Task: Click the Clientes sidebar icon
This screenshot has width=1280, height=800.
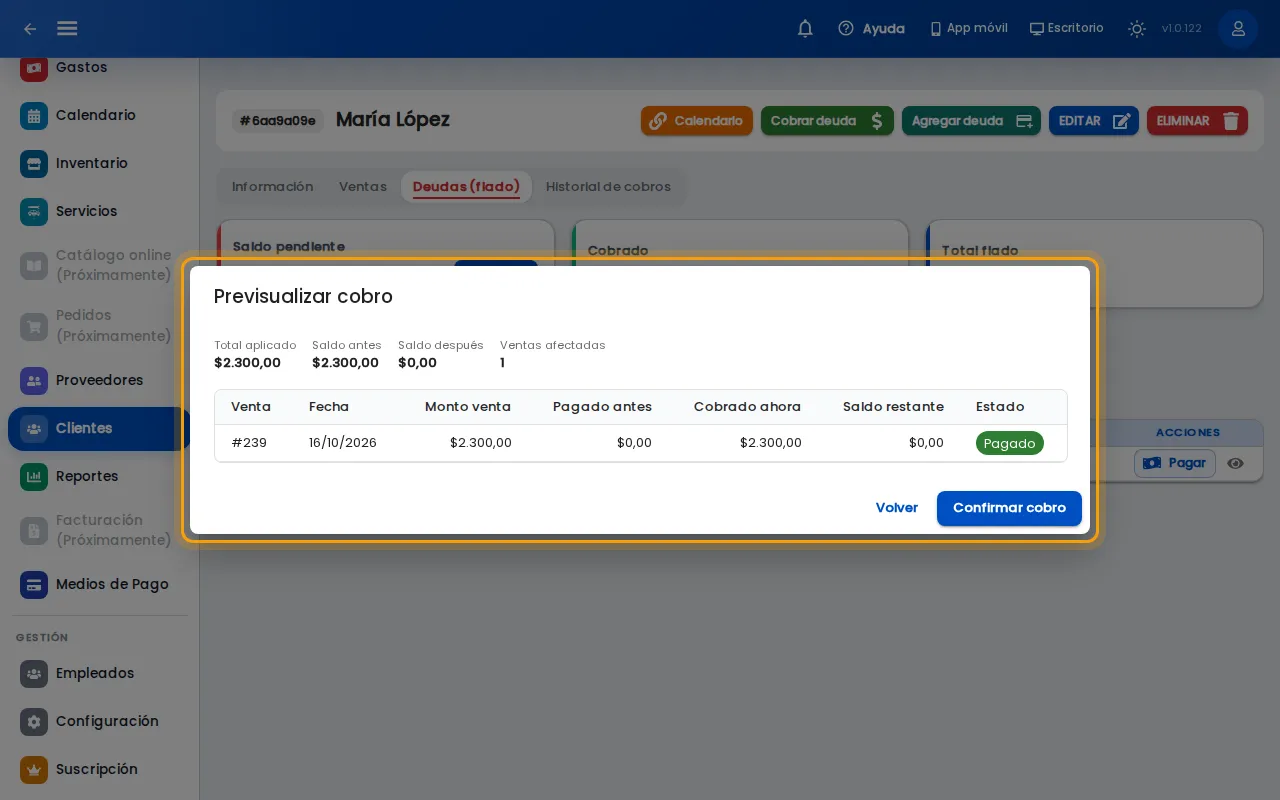Action: click(34, 428)
